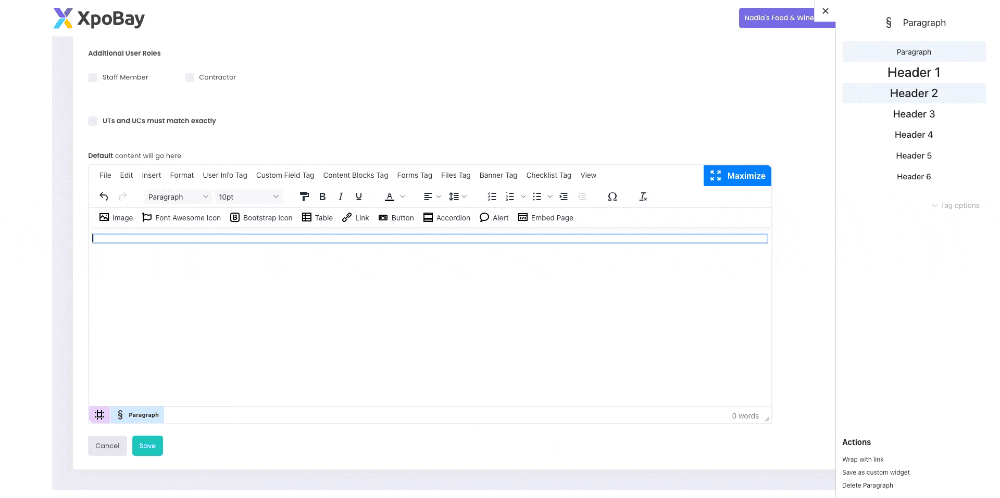Click the underline formatting icon
This screenshot has width=1000, height=498.
359,197
